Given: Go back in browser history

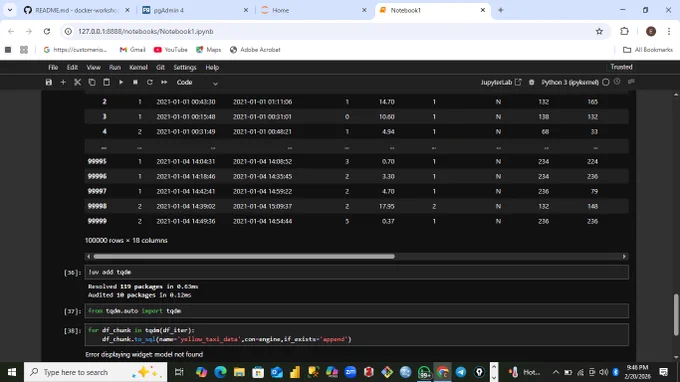Looking at the screenshot, I should coord(11,31).
